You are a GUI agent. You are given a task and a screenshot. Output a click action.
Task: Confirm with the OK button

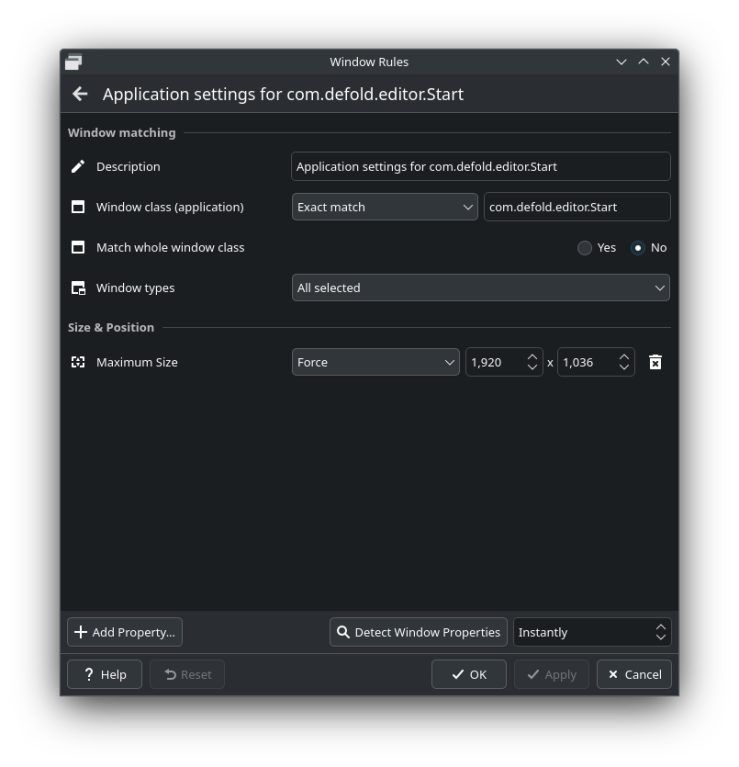point(469,674)
